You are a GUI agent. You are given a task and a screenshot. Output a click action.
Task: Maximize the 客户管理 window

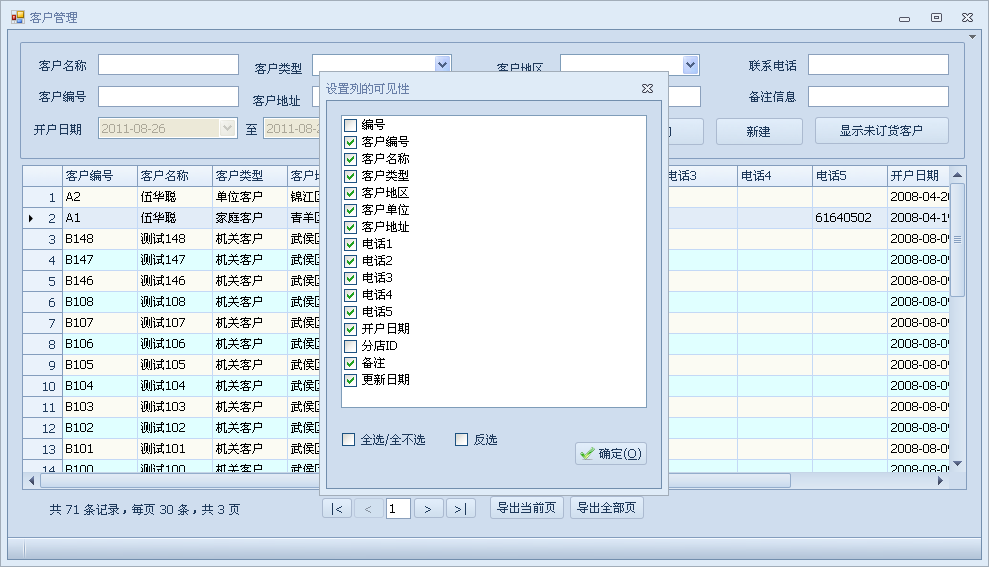point(937,18)
